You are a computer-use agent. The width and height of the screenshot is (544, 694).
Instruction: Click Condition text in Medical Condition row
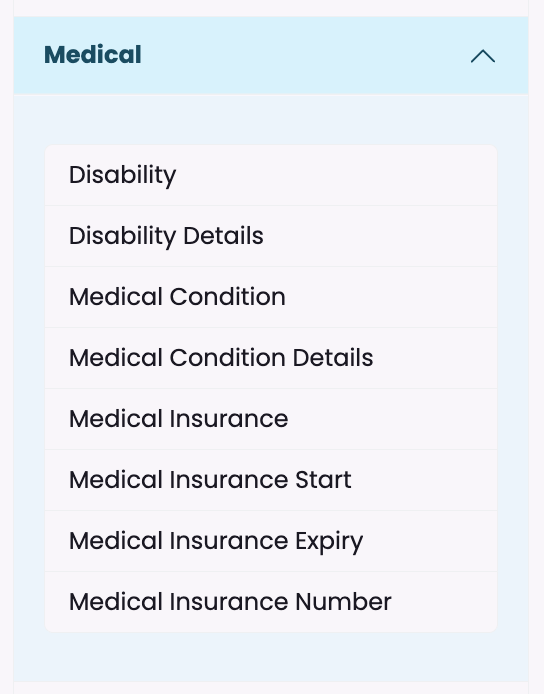[x=228, y=297]
